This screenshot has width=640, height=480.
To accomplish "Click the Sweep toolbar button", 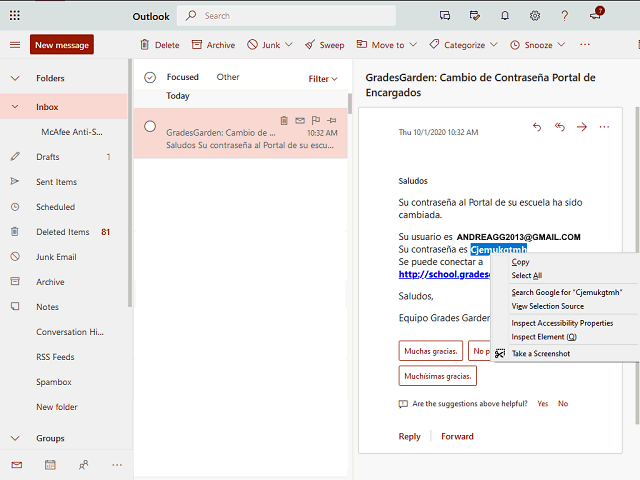I will (325, 44).
